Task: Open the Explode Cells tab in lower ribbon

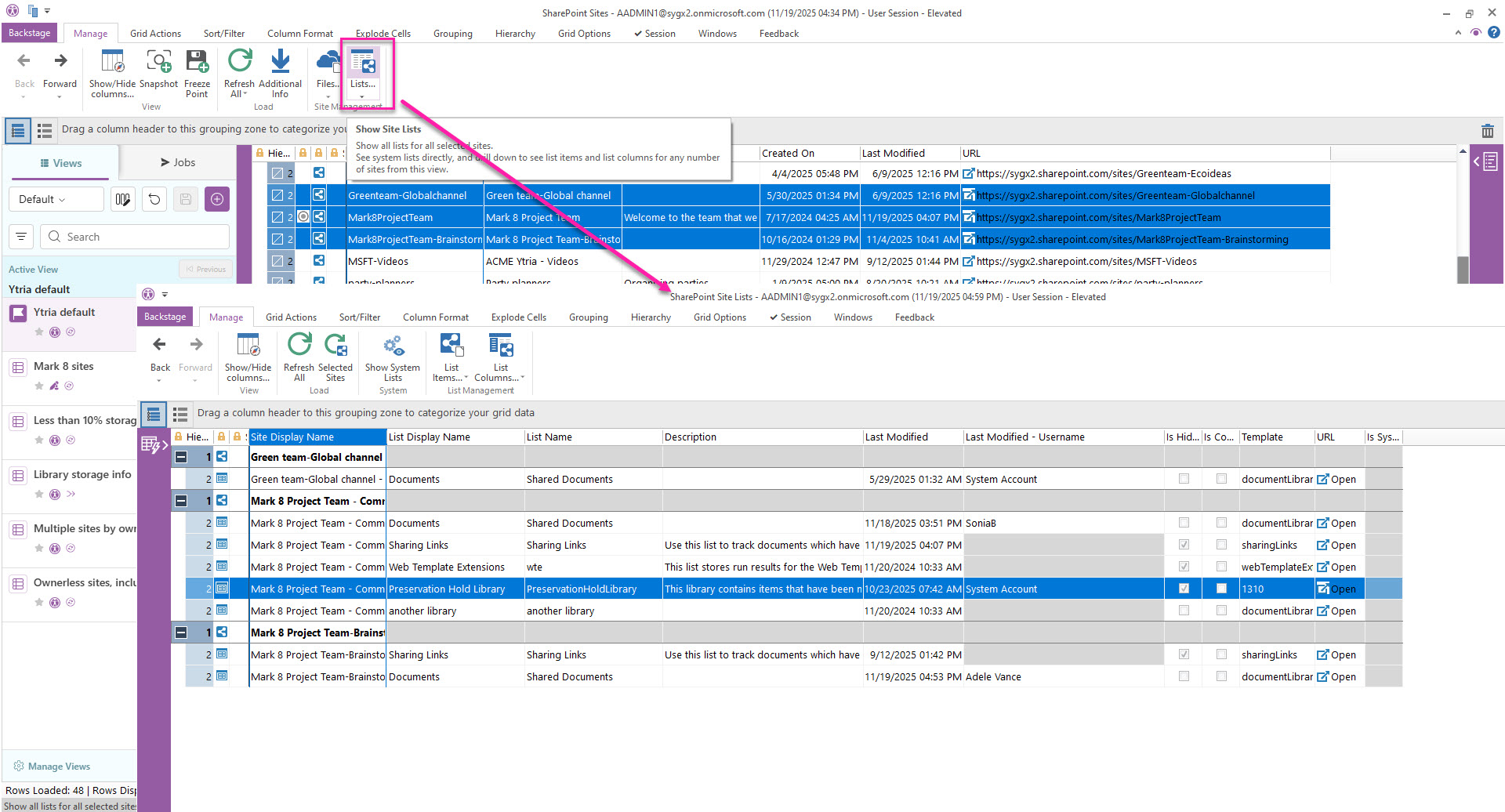Action: coord(518,317)
